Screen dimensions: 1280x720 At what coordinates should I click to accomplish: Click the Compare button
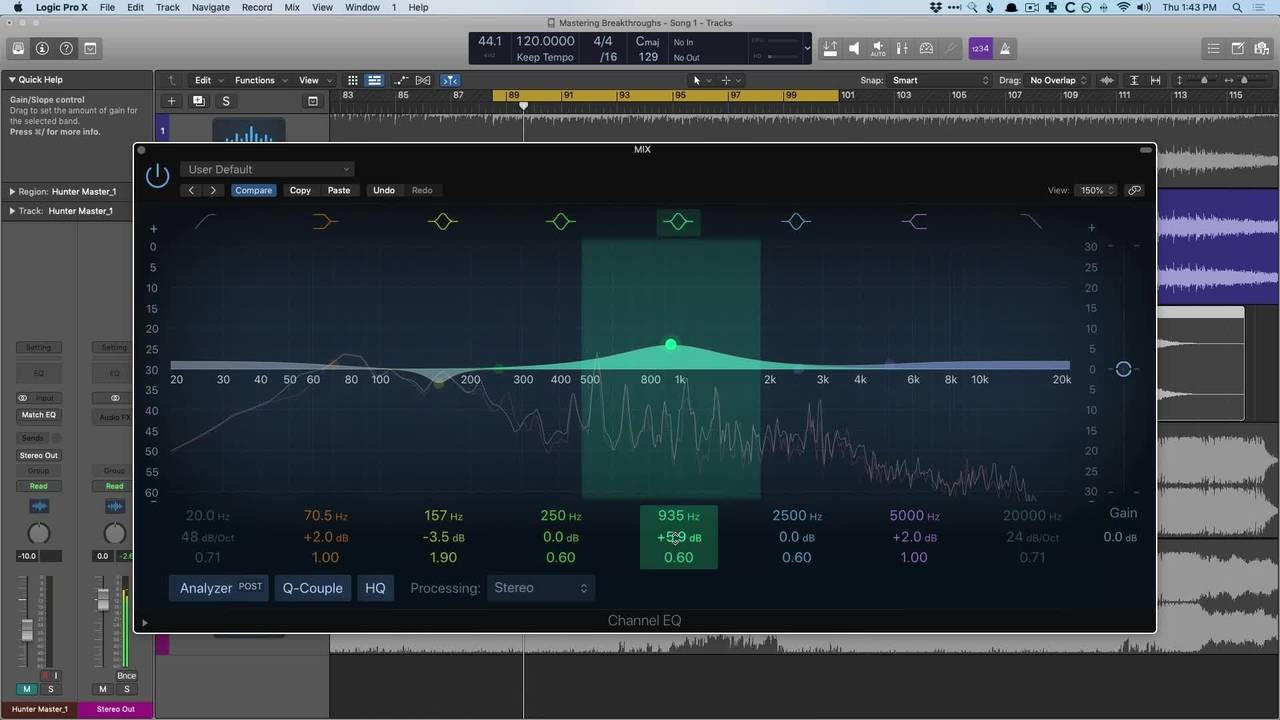253,190
